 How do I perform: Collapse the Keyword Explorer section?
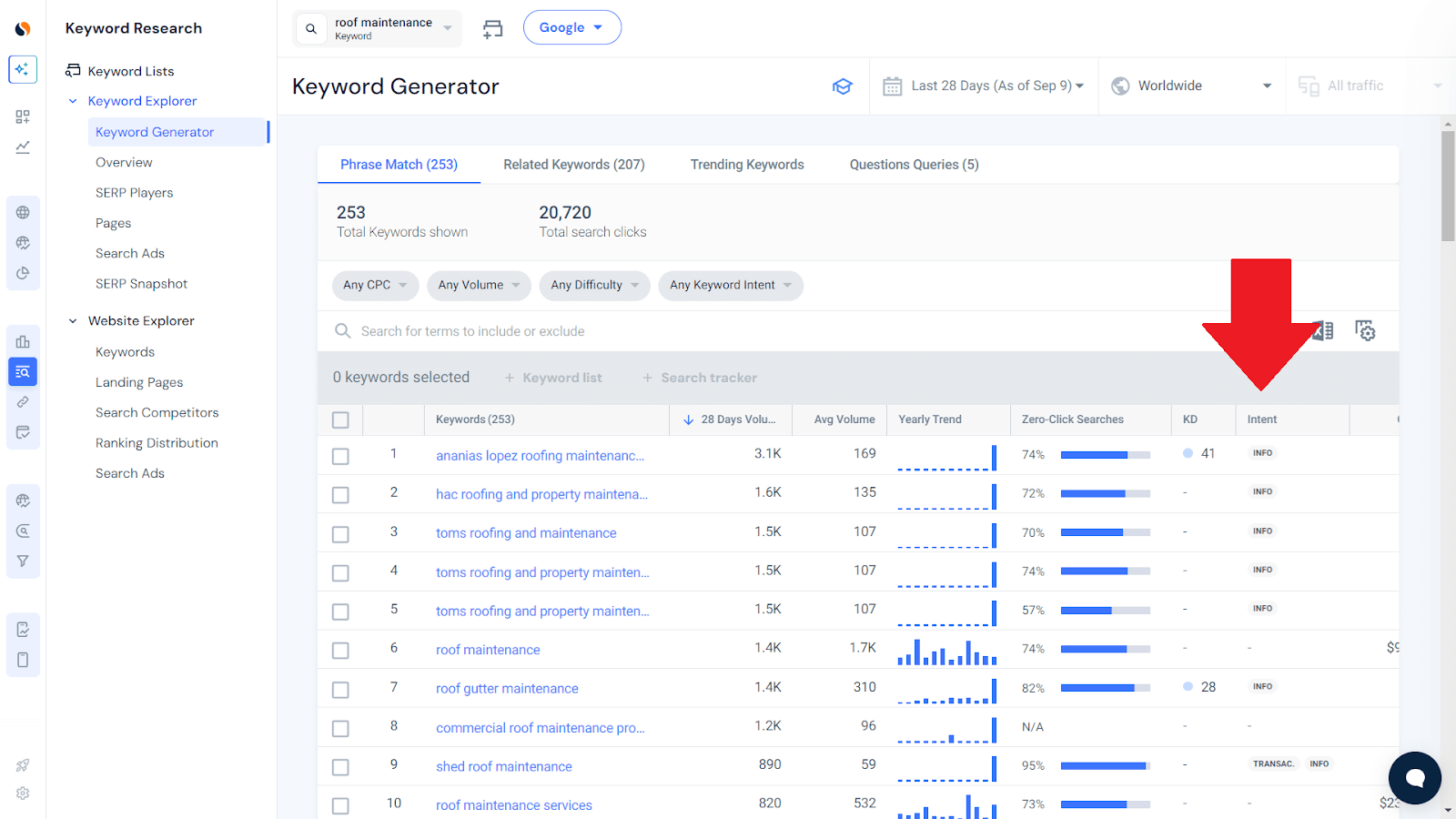click(x=73, y=100)
